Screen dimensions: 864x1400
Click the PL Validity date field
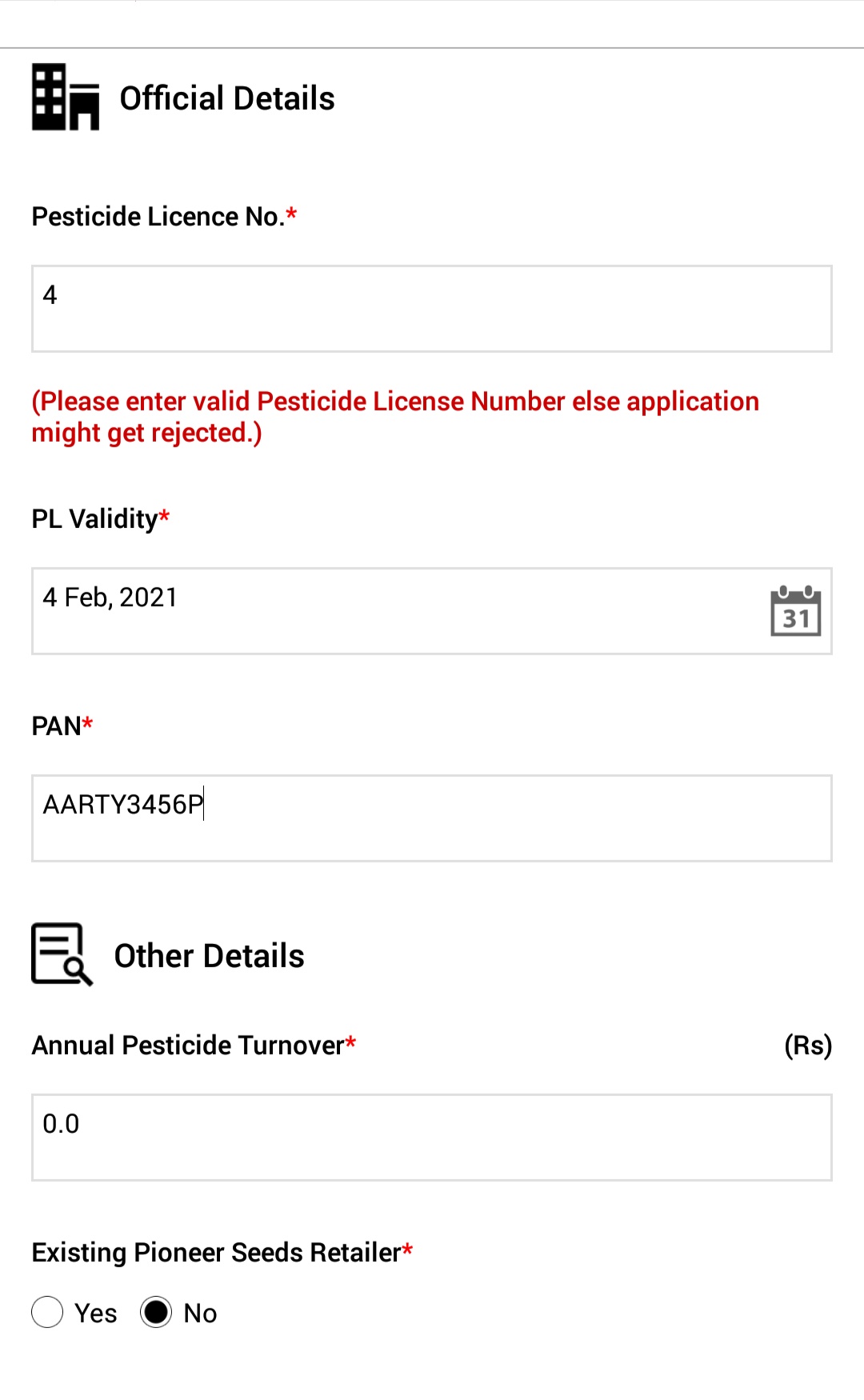click(432, 611)
